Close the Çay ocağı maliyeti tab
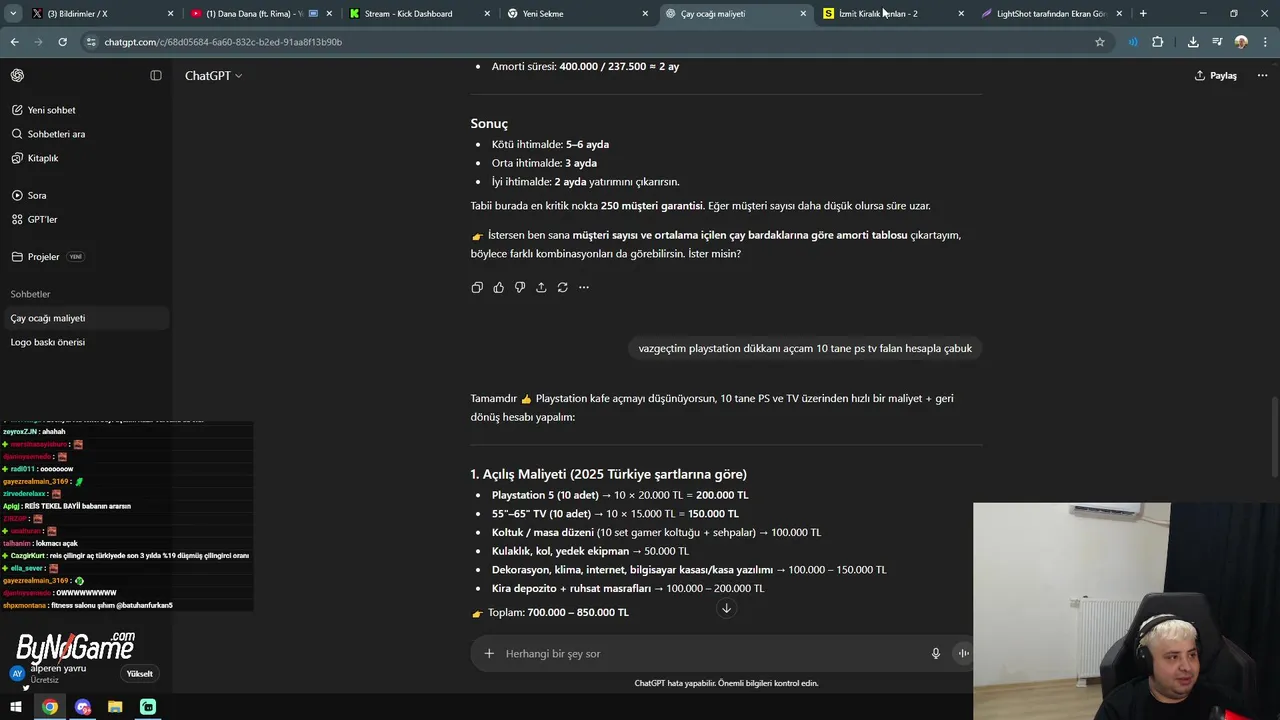1280x720 pixels. [x=803, y=14]
